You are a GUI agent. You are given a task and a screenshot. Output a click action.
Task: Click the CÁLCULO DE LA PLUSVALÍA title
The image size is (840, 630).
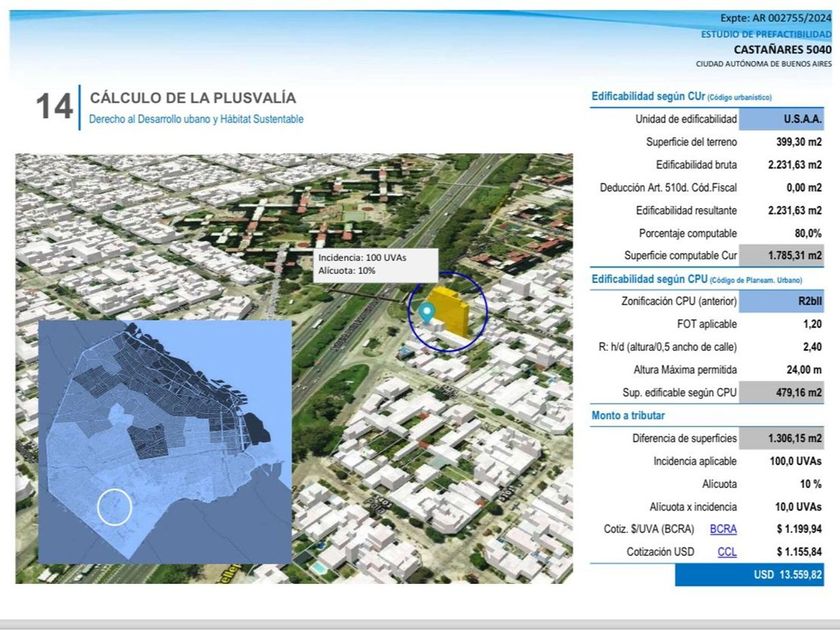point(192,98)
